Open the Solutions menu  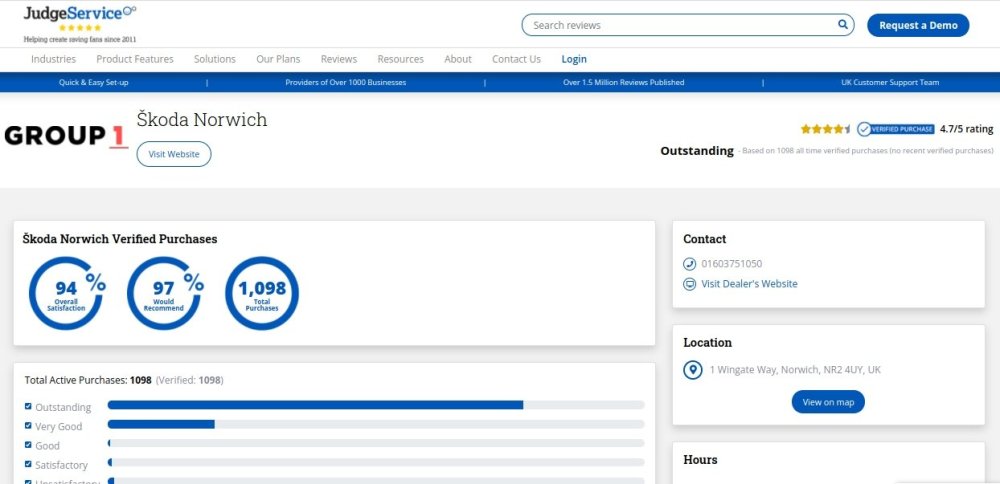point(215,59)
